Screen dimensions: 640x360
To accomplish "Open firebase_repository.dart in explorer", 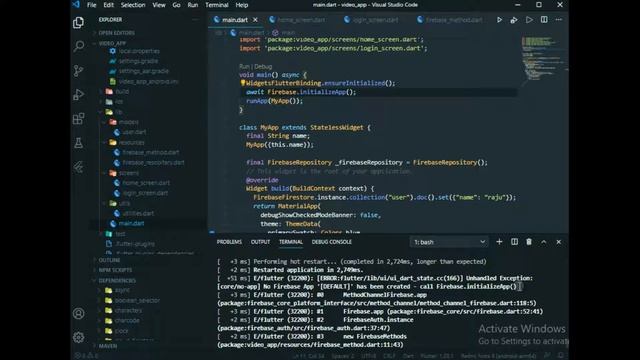I will tap(153, 162).
